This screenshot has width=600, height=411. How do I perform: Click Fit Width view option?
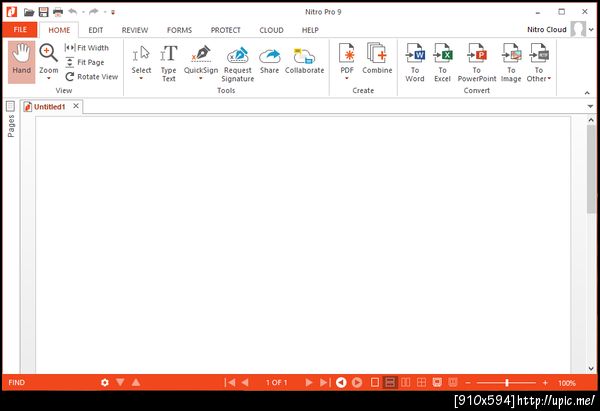(87, 48)
